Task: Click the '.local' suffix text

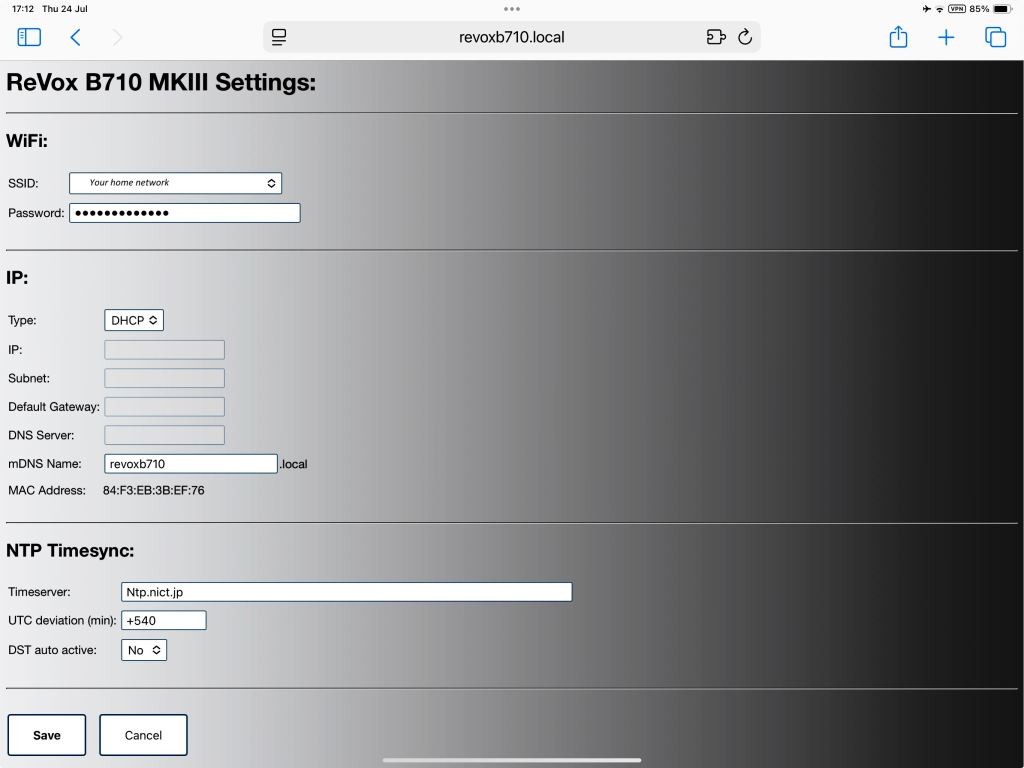Action: [x=293, y=464]
